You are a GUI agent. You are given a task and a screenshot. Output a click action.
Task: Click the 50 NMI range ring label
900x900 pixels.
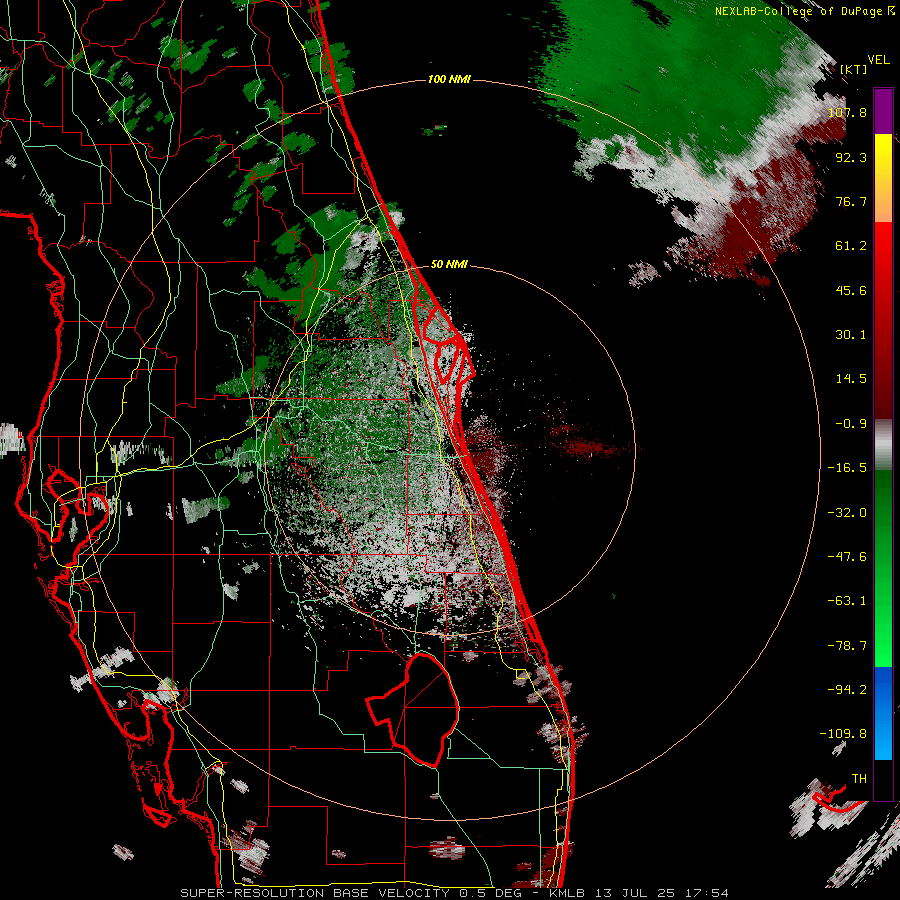(x=449, y=264)
